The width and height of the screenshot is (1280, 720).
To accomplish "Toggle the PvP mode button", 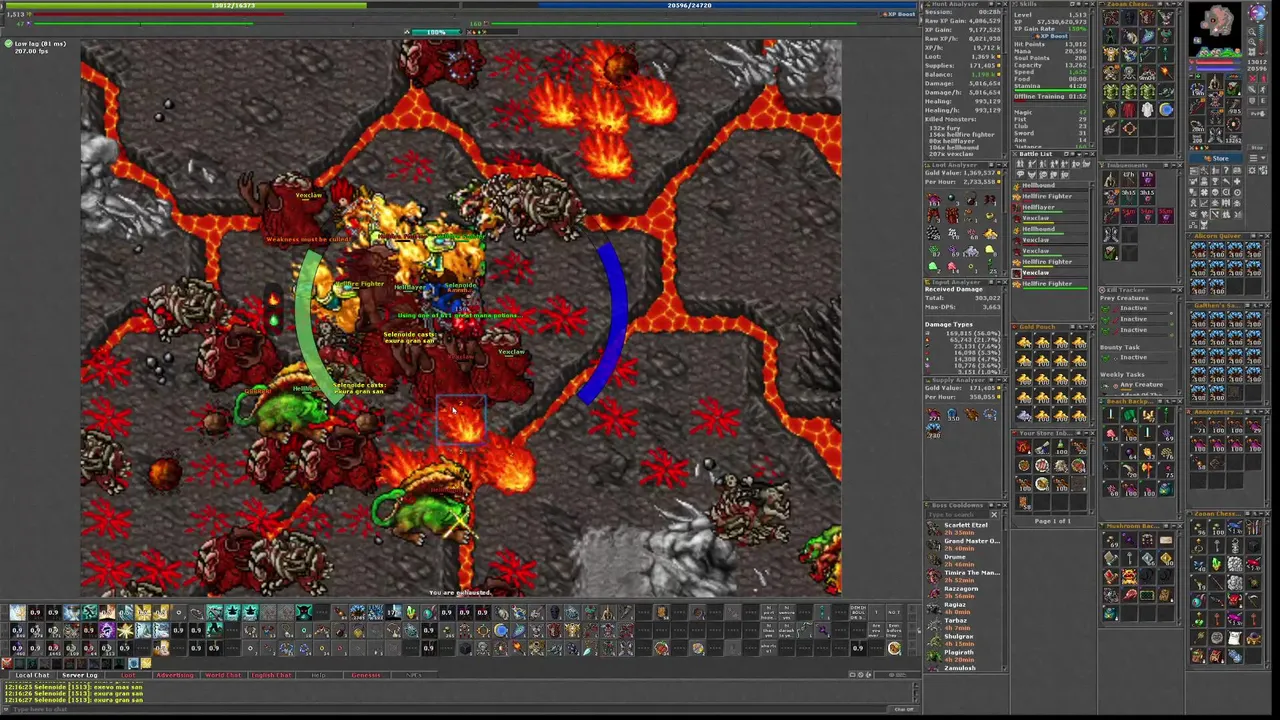I will [x=1257, y=113].
